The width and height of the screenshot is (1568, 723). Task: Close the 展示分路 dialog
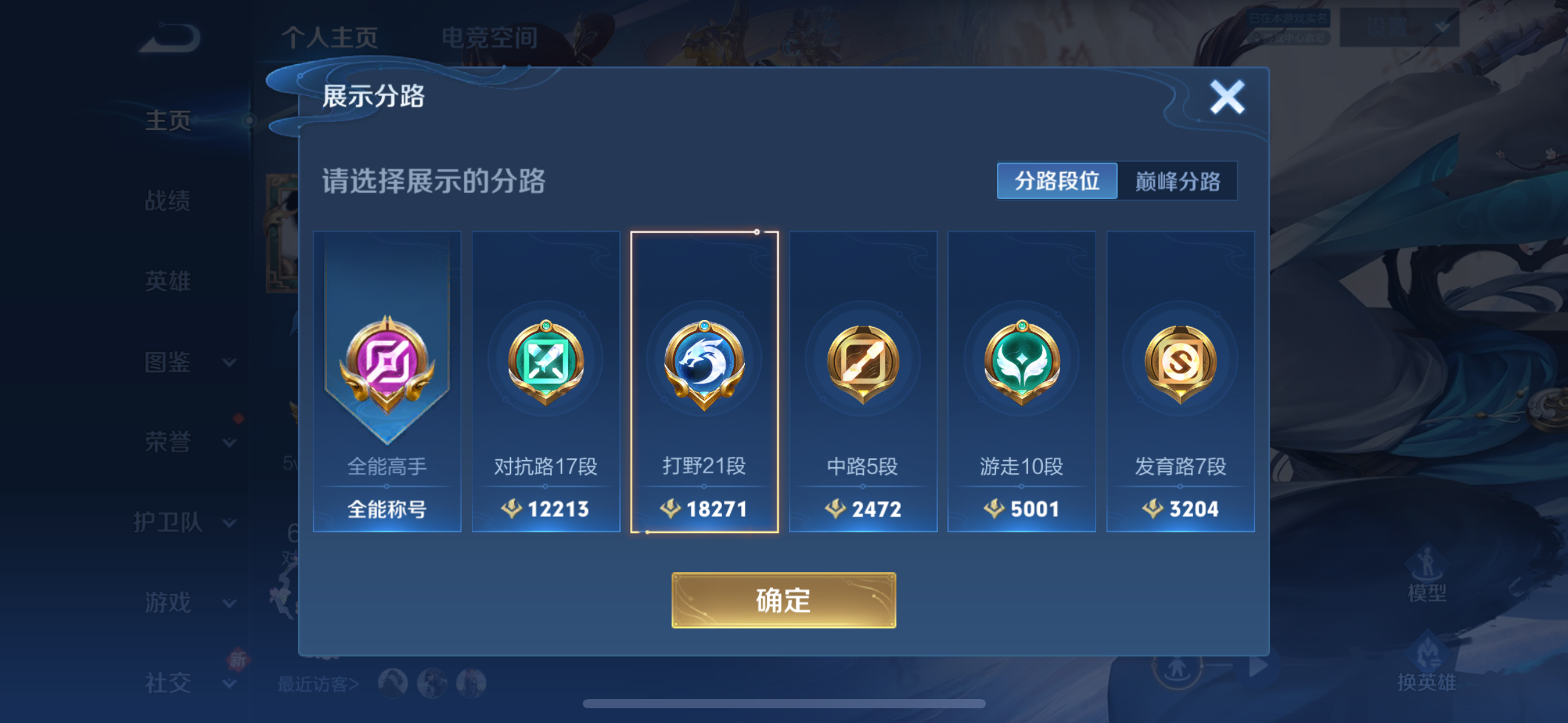[1227, 97]
